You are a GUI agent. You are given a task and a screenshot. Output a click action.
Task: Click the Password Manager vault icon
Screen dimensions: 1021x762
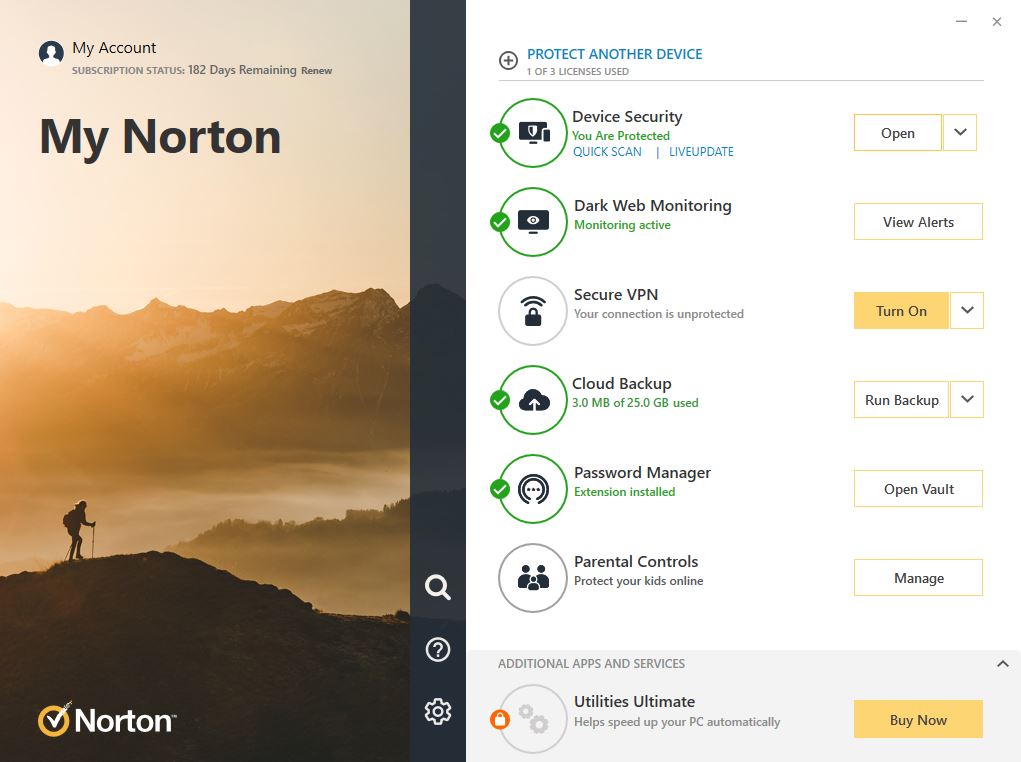533,489
